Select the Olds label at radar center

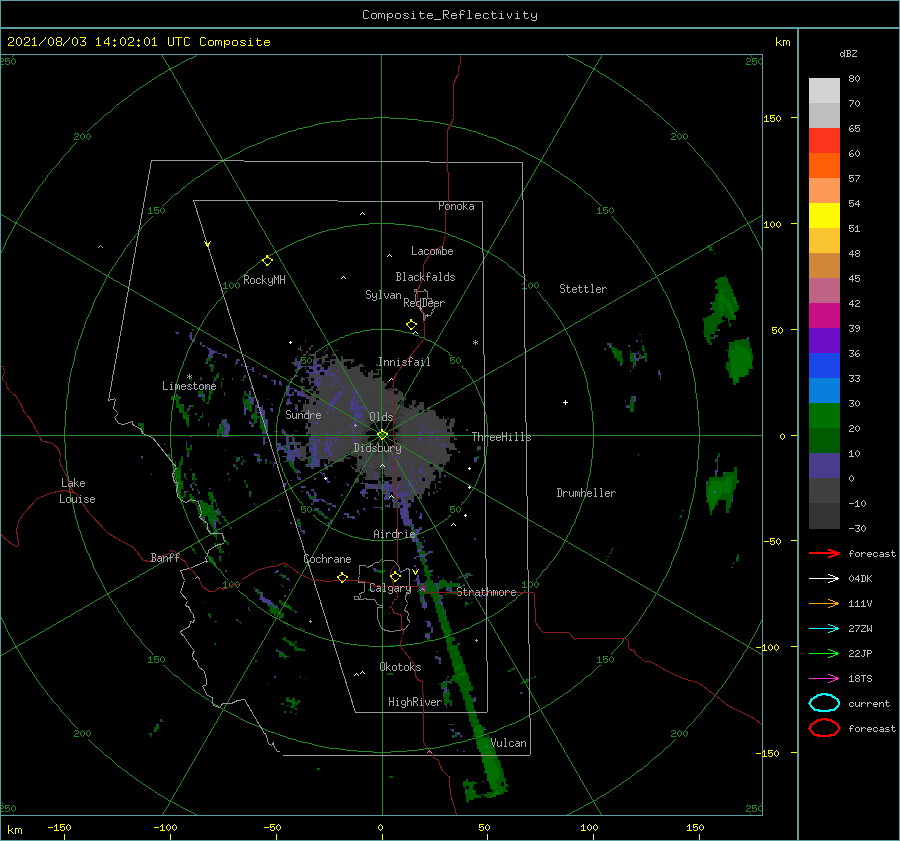(381, 417)
